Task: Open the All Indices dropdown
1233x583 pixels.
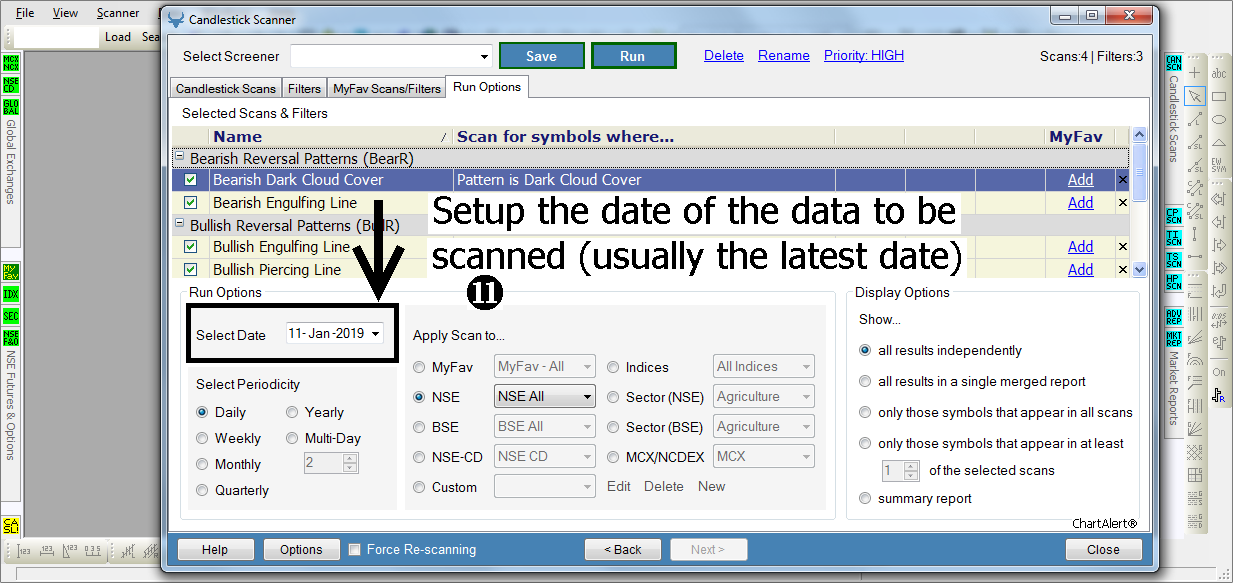Action: (764, 366)
